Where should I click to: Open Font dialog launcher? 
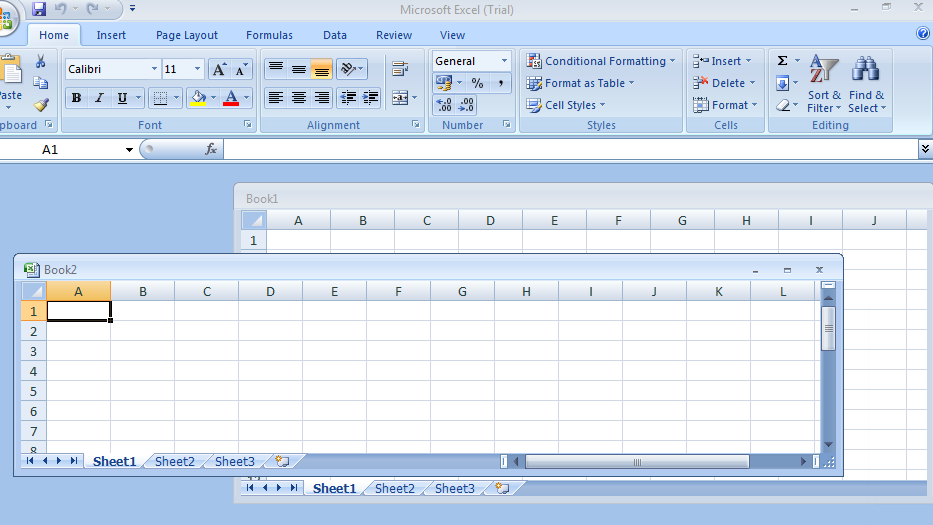248,124
